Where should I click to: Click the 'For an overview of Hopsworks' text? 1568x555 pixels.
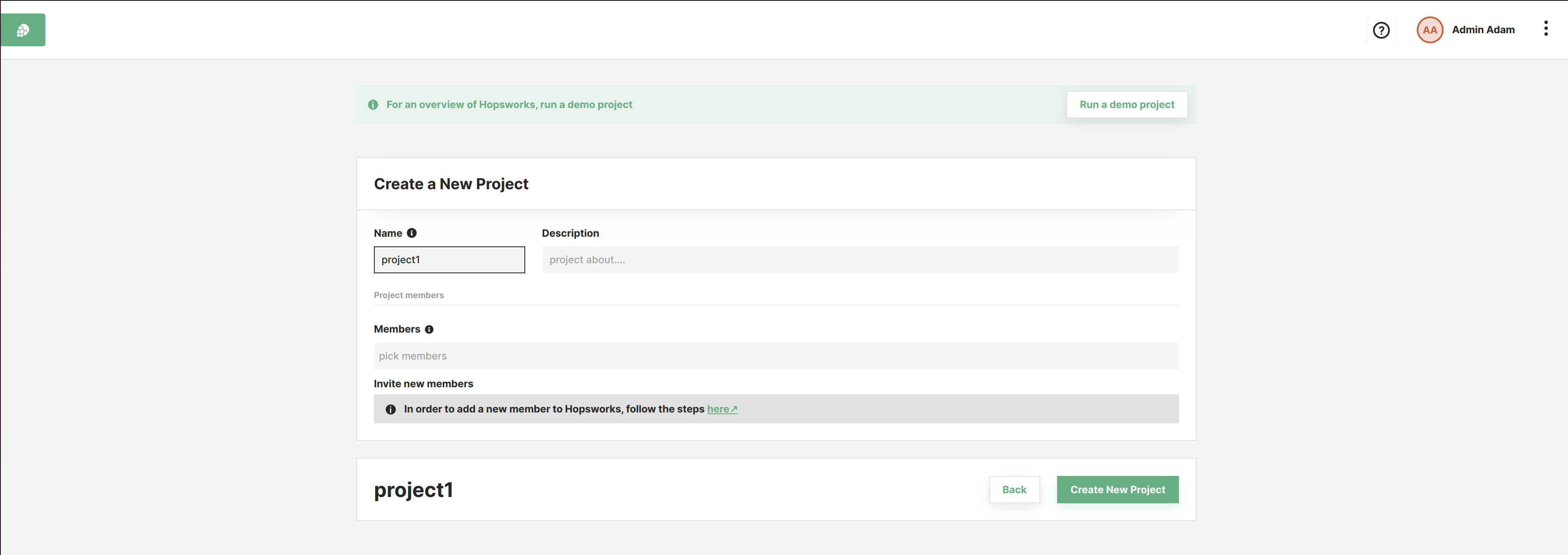click(x=509, y=105)
